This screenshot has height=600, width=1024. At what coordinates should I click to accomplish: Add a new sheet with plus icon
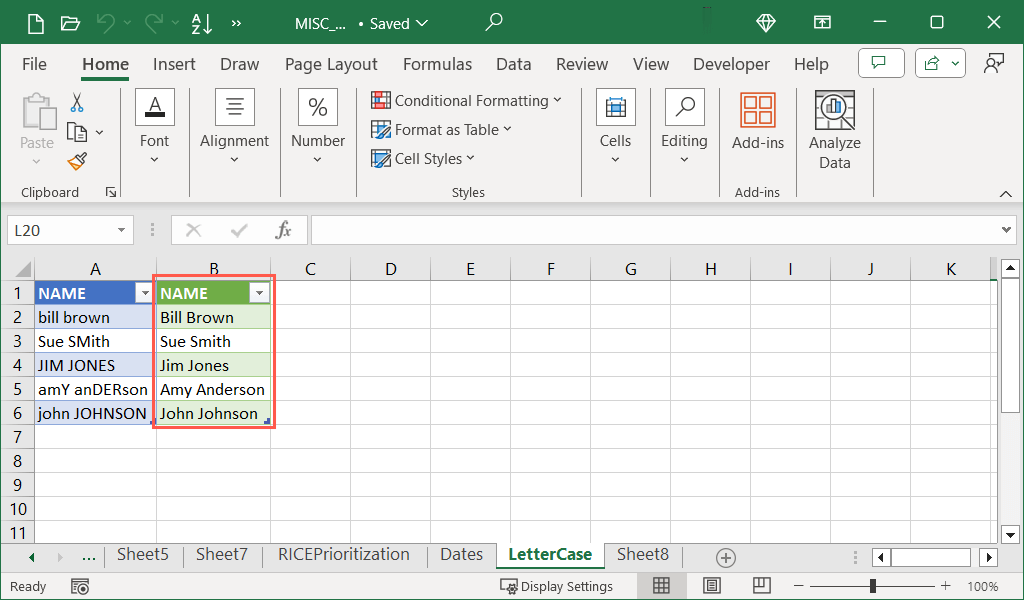click(x=726, y=557)
